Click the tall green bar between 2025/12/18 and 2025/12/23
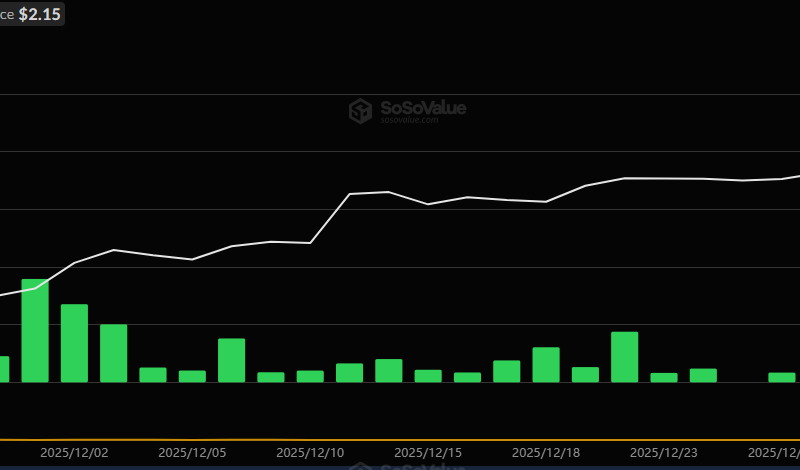800x470 pixels. [x=625, y=357]
